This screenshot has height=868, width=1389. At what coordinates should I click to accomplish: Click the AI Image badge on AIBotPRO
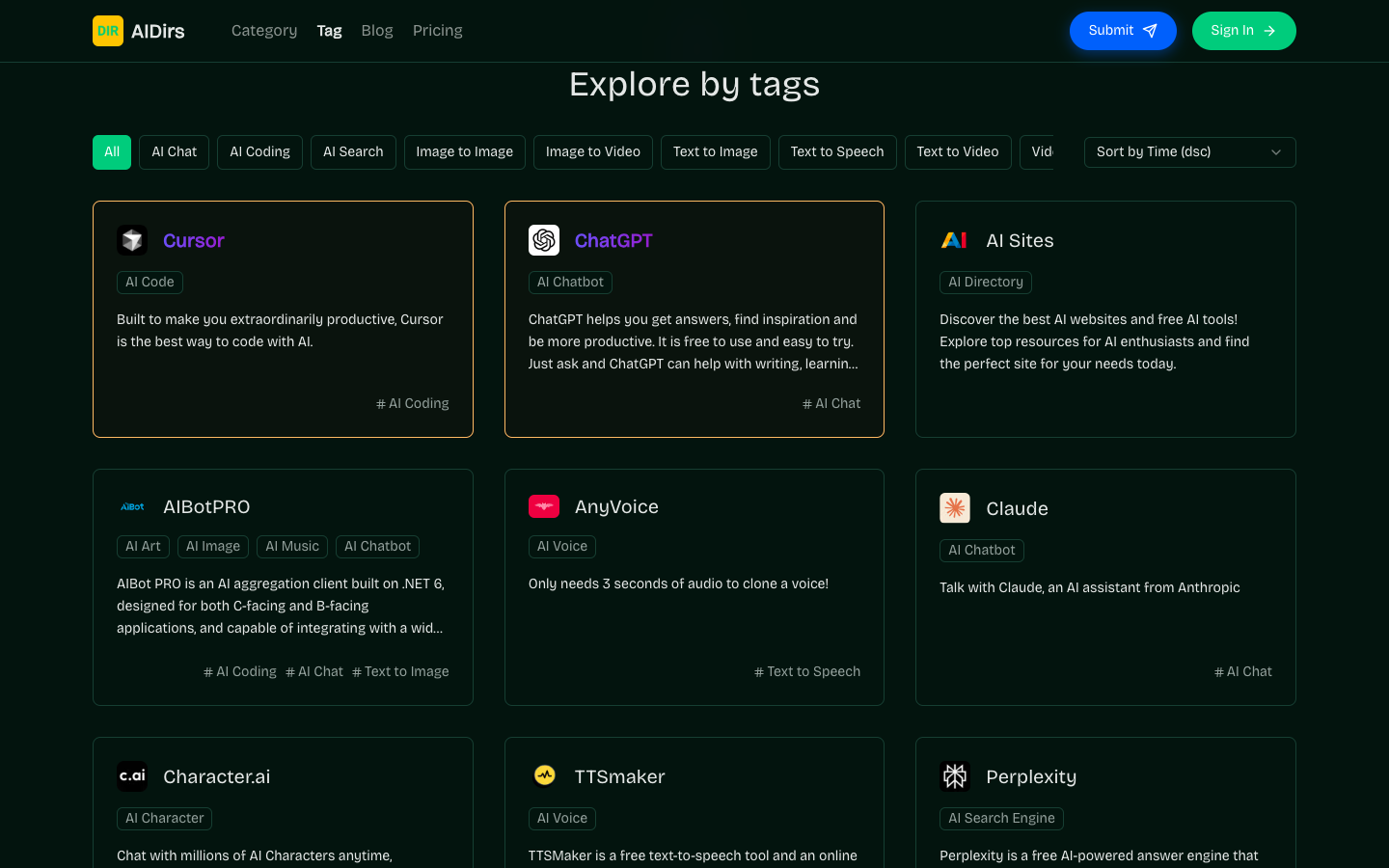213,547
